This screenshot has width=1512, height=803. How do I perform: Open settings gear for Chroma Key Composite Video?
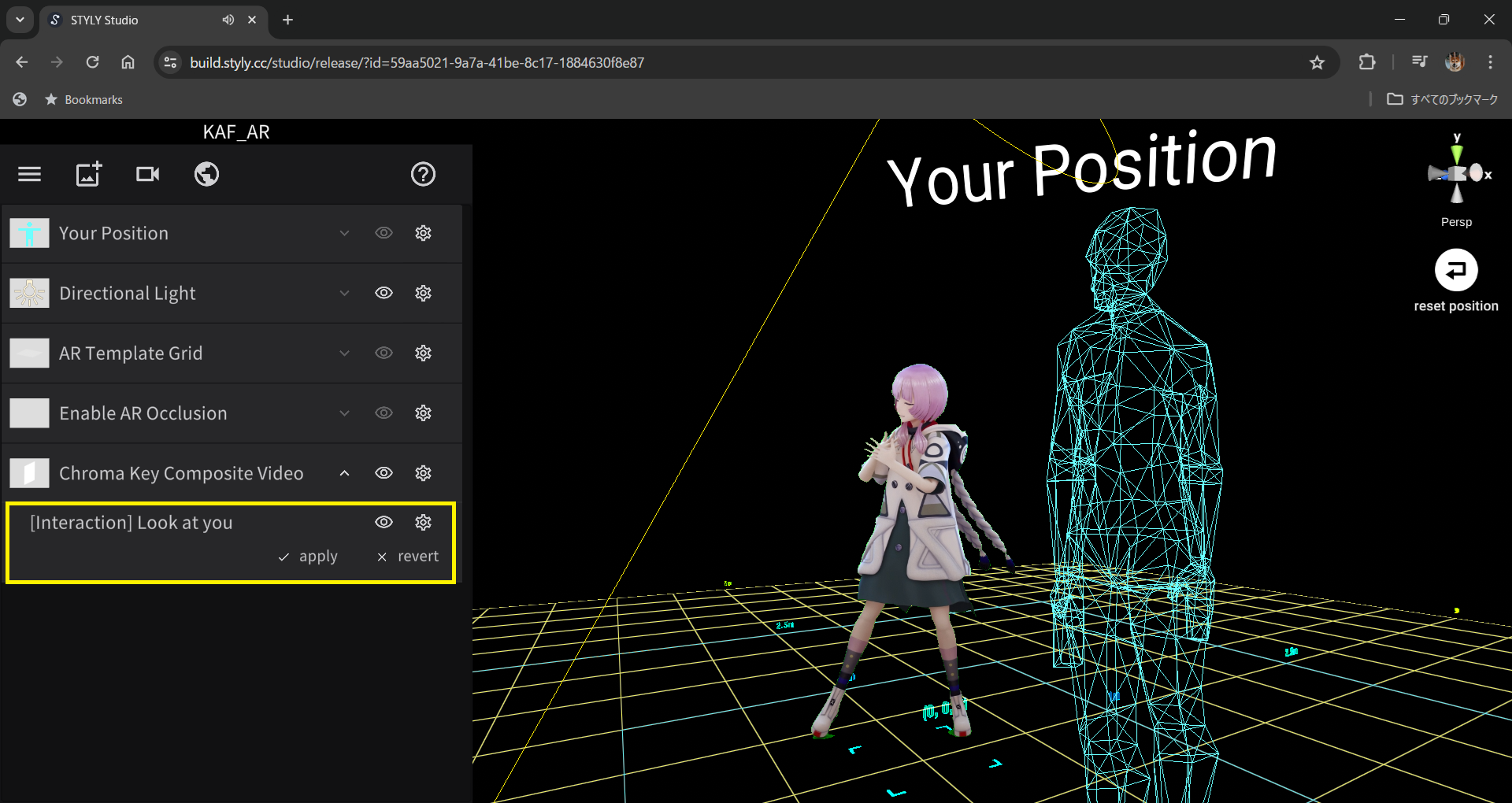pyautogui.click(x=424, y=473)
